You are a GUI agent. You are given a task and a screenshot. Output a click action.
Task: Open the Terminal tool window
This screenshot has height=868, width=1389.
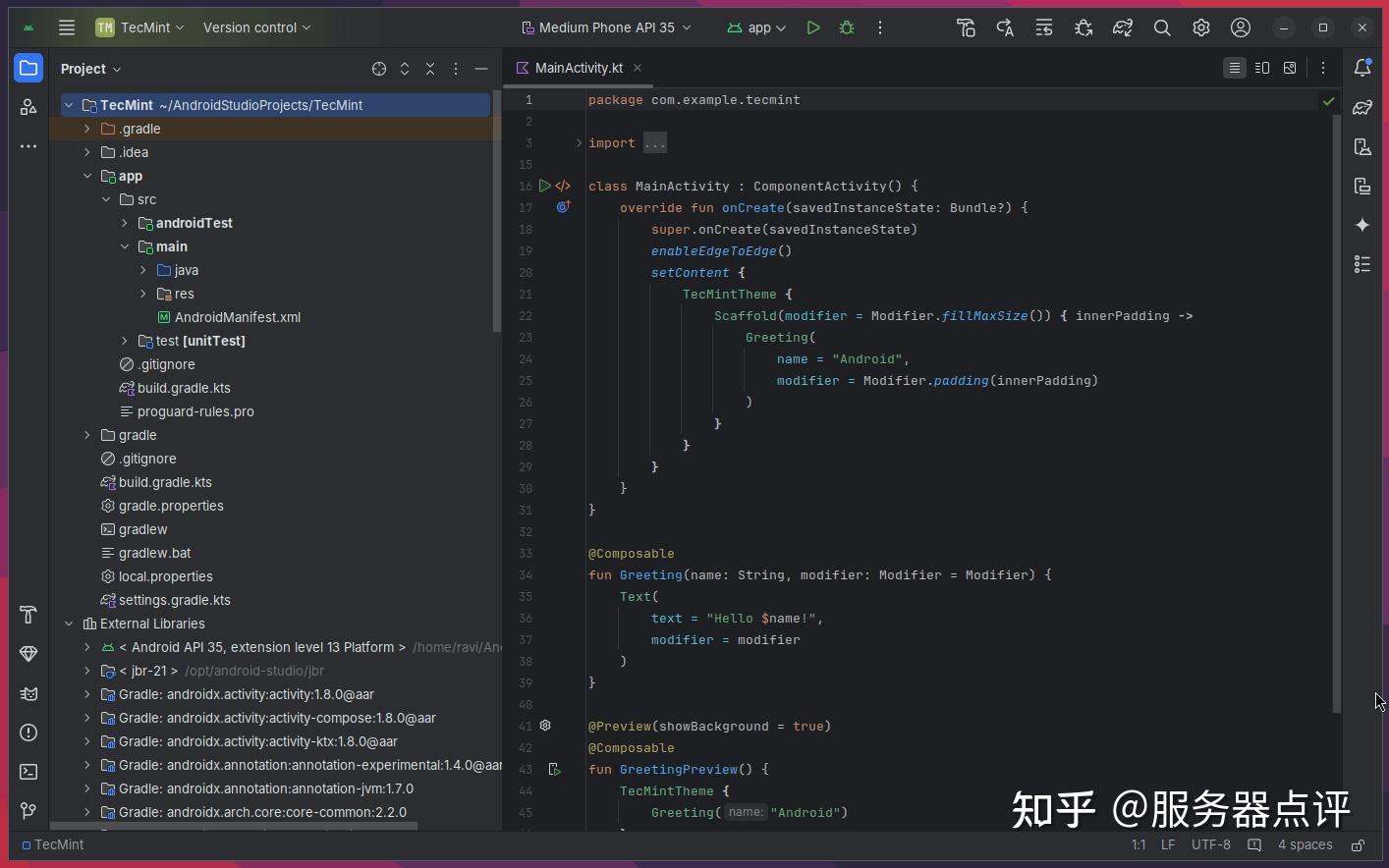pyautogui.click(x=28, y=772)
